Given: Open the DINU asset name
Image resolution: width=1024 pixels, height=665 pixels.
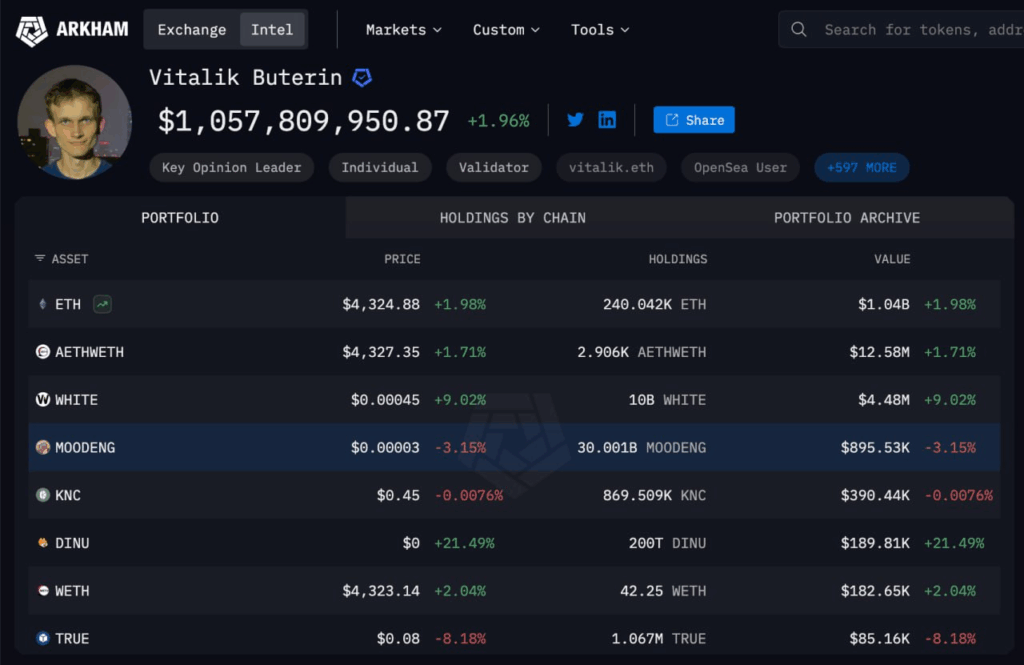Looking at the screenshot, I should coord(72,543).
